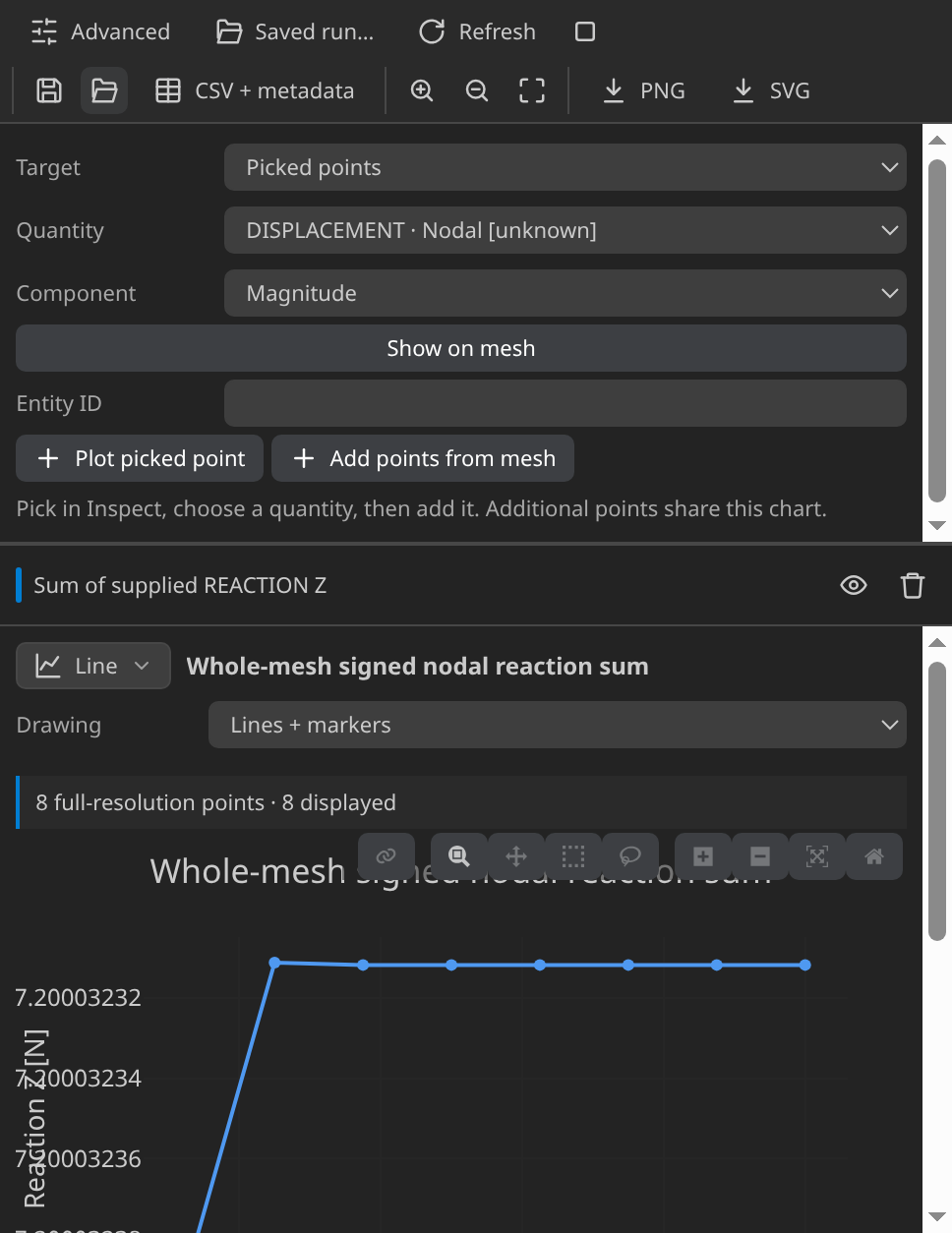Image resolution: width=952 pixels, height=1233 pixels.
Task: Click plot zoom out minus icon
Action: point(760,855)
